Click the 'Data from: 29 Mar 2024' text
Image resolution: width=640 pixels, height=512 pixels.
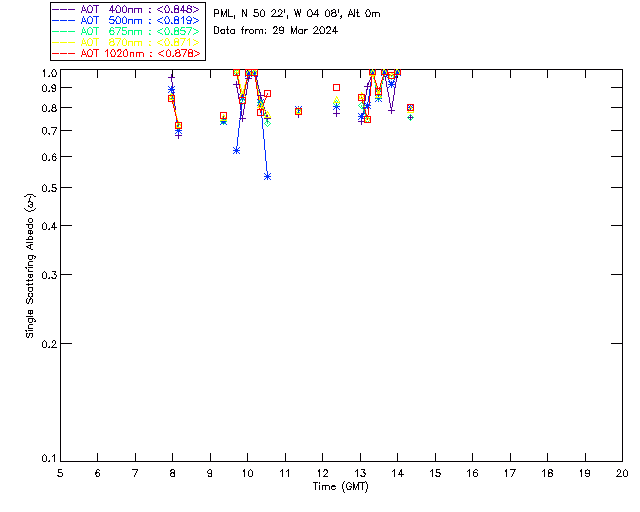[276, 31]
